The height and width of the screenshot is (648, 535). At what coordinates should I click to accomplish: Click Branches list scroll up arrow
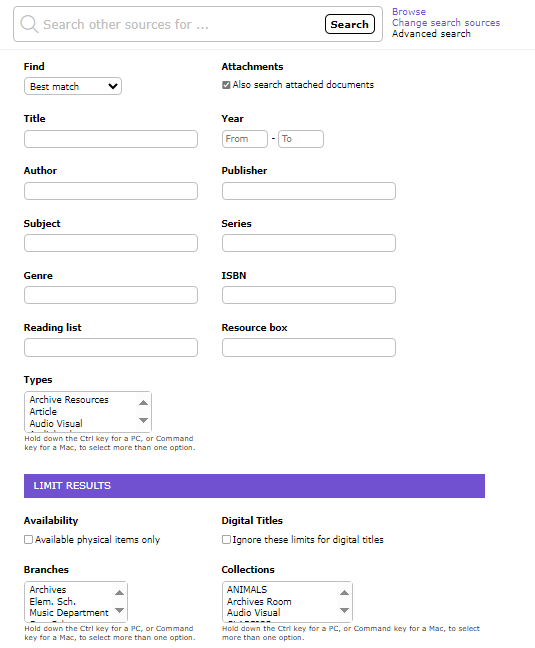(119, 593)
